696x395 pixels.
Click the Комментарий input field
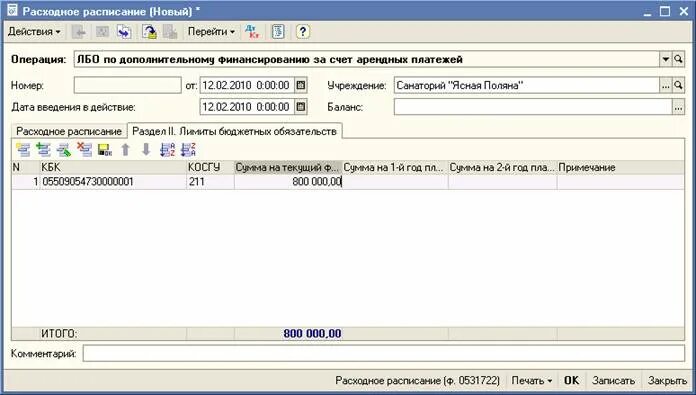(384, 354)
